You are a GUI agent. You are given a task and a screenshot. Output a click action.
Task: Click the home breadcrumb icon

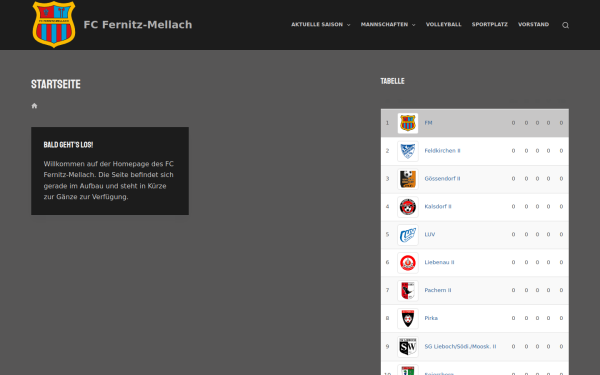[x=34, y=106]
